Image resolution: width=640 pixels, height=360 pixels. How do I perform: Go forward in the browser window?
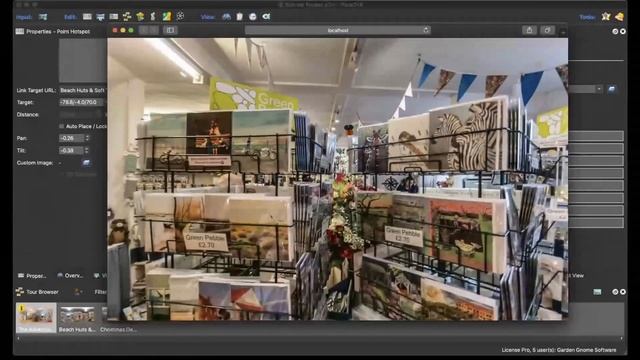pyautogui.click(x=153, y=30)
